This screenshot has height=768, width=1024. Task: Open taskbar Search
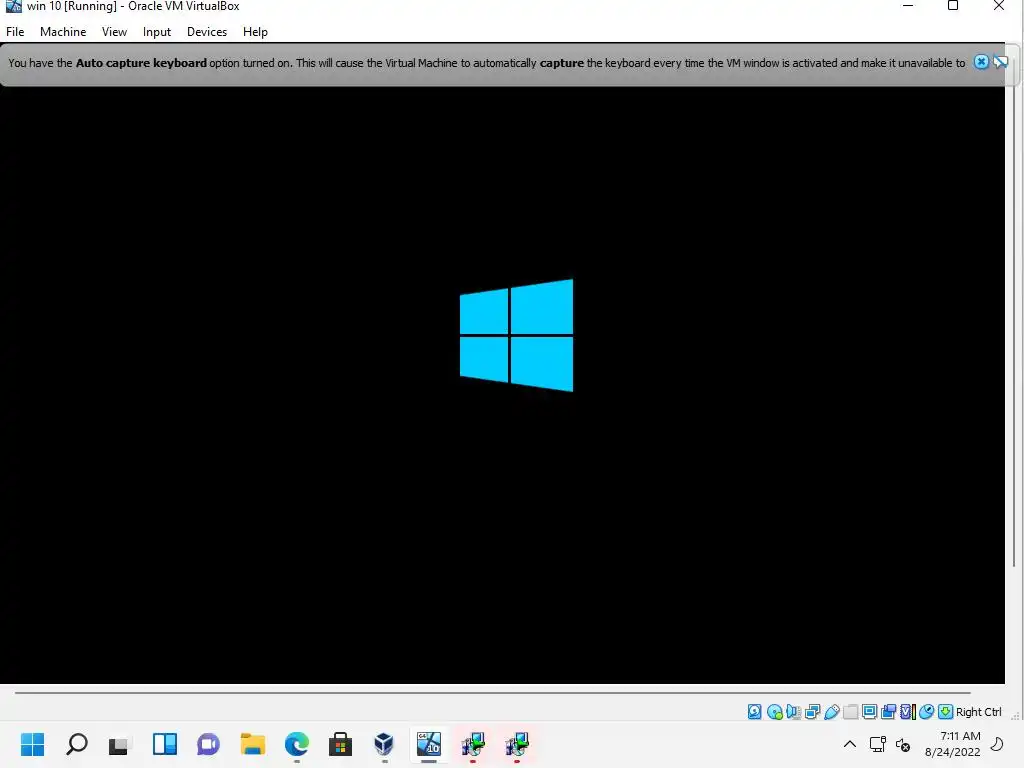click(76, 744)
